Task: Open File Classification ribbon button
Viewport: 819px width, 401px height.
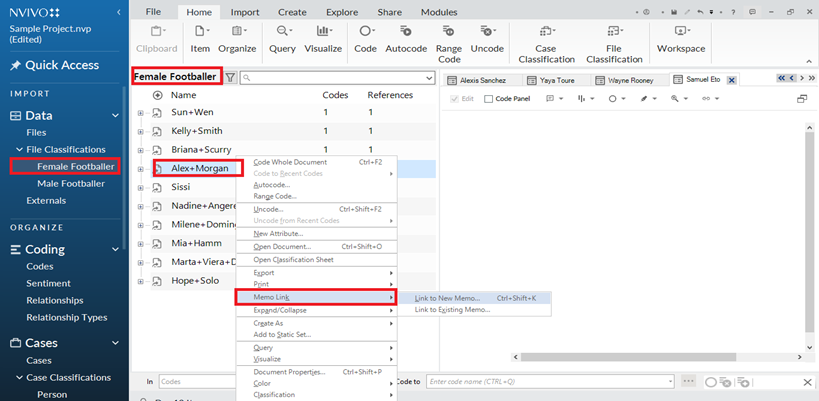Action: pyautogui.click(x=614, y=44)
